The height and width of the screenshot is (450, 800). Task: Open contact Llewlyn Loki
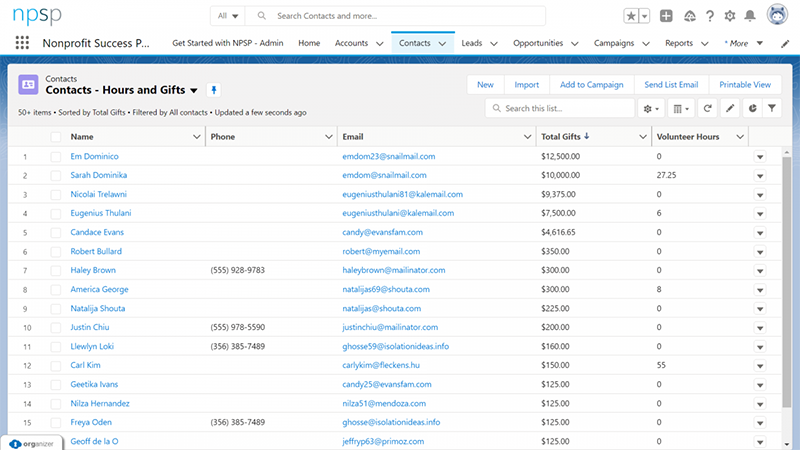pyautogui.click(x=92, y=346)
